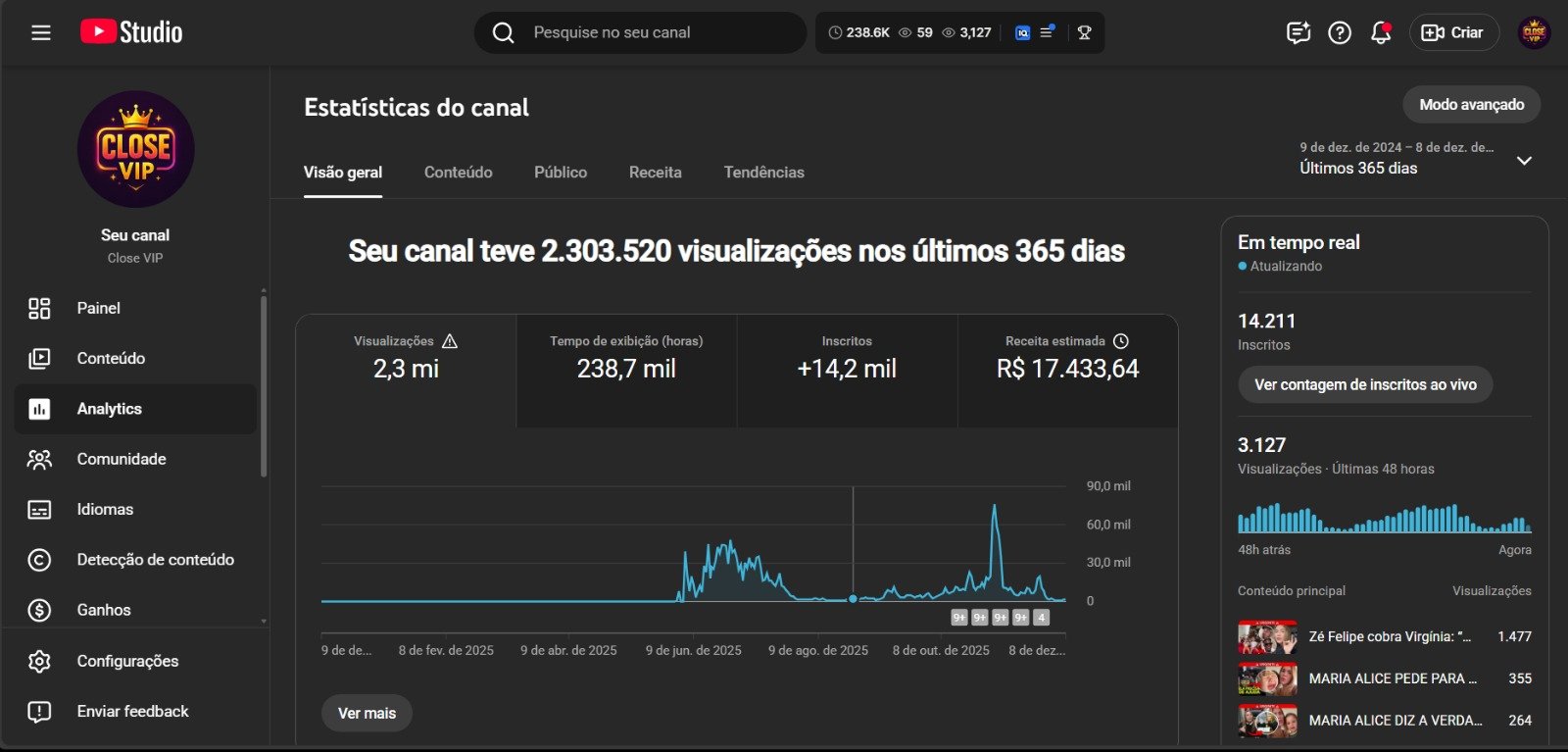Click the Seu canal teve 2.303.520 visualizações headline
Viewport: 1568px width, 752px height.
click(x=737, y=252)
